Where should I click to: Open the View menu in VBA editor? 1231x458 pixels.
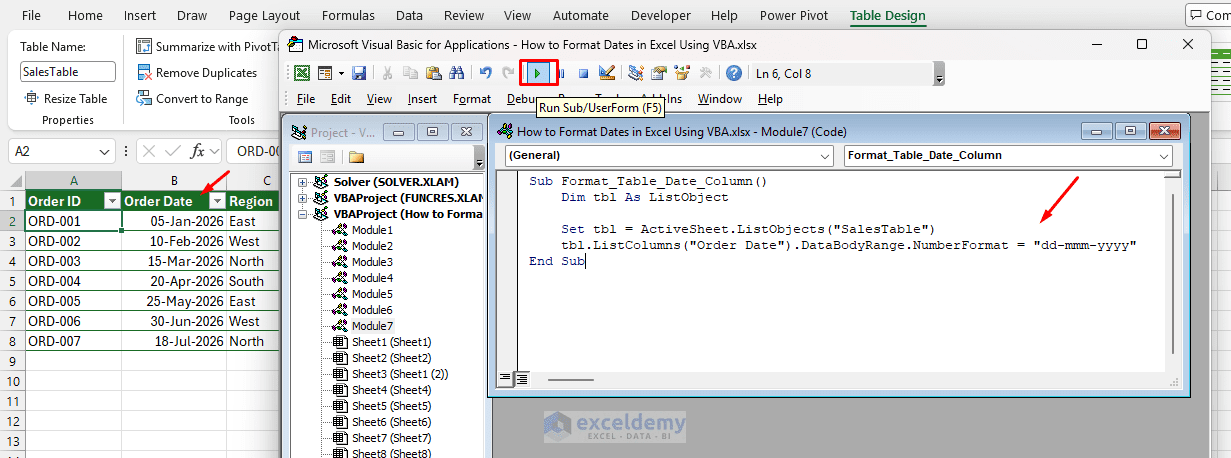pos(379,99)
